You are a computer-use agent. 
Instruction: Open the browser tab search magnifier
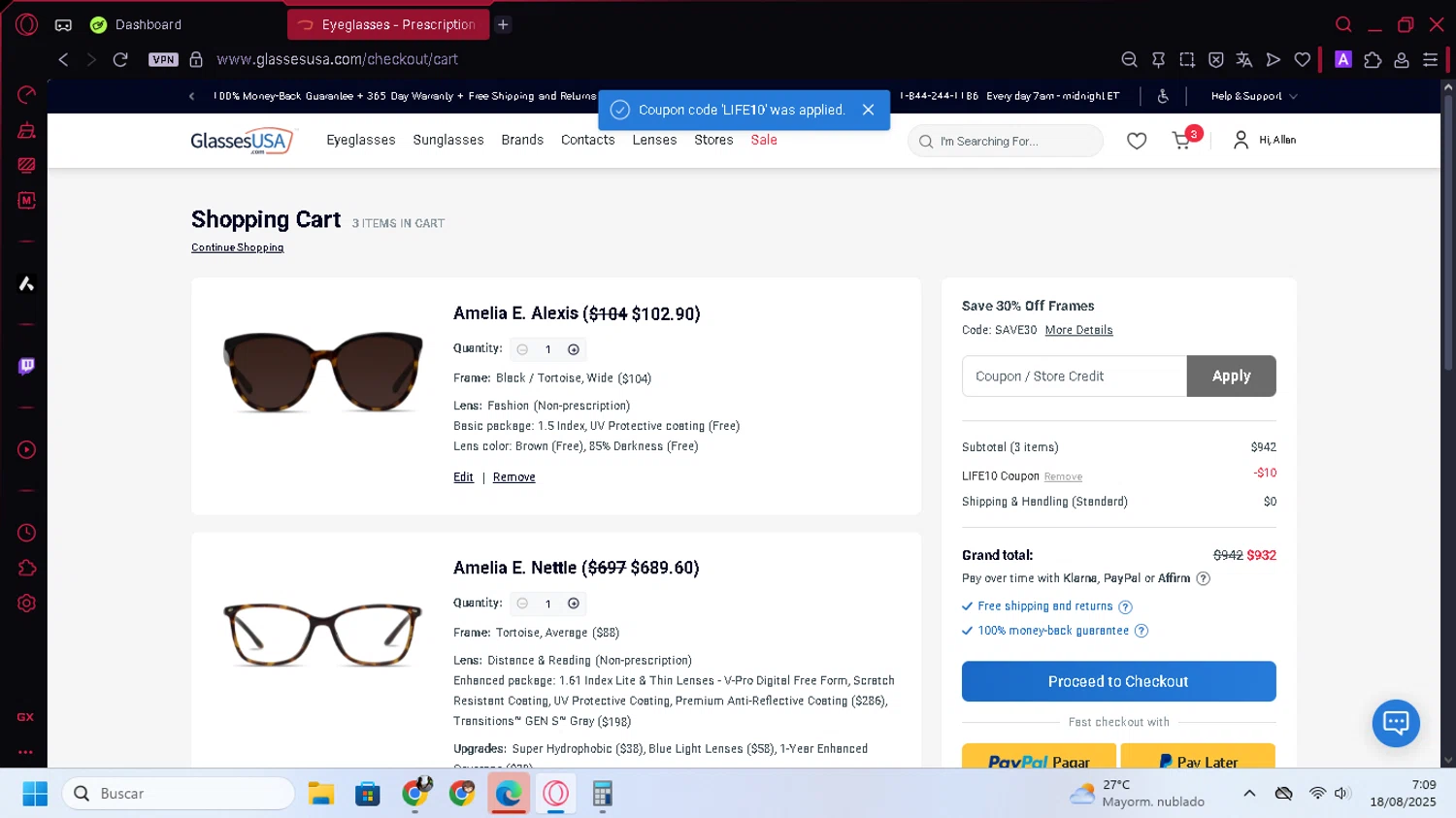[1343, 24]
